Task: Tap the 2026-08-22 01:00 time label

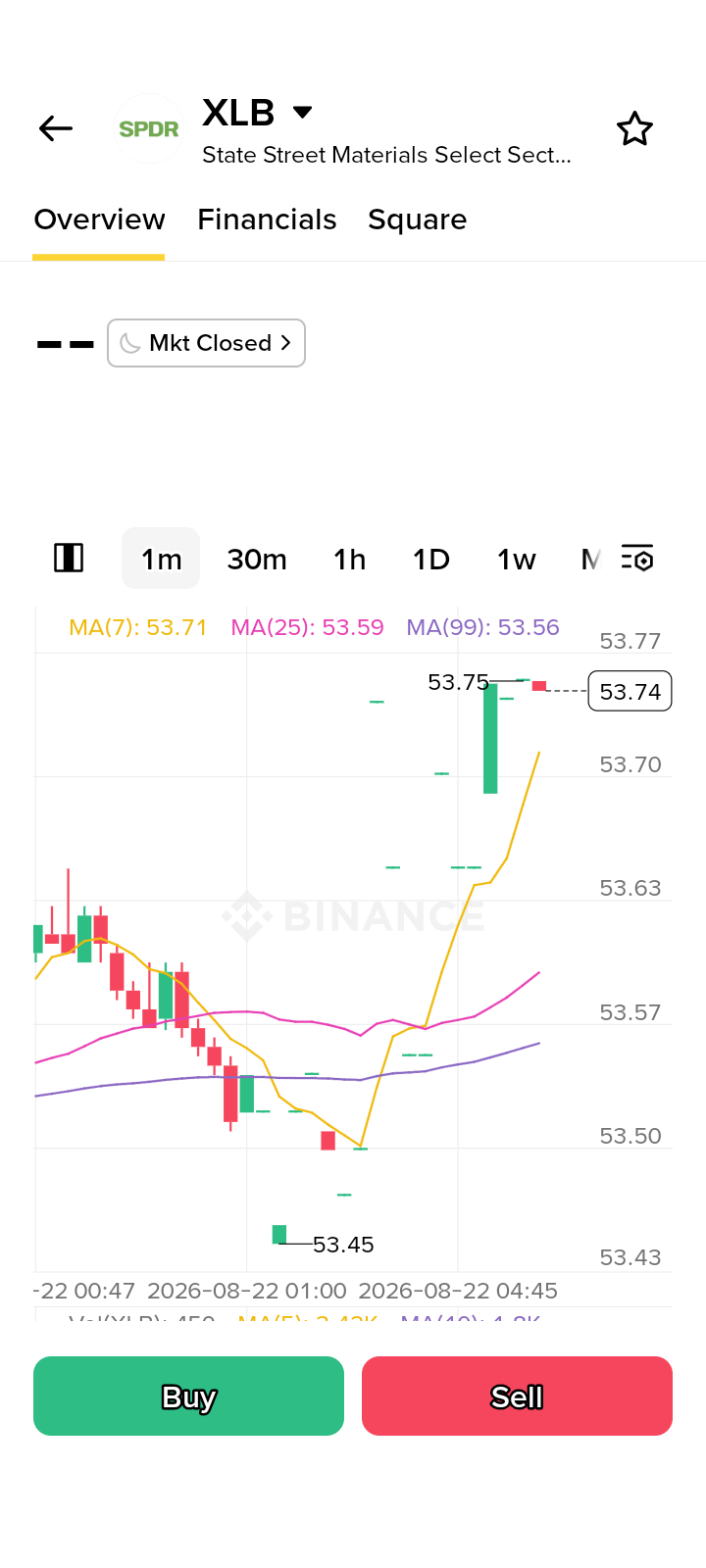Action: 247,1291
